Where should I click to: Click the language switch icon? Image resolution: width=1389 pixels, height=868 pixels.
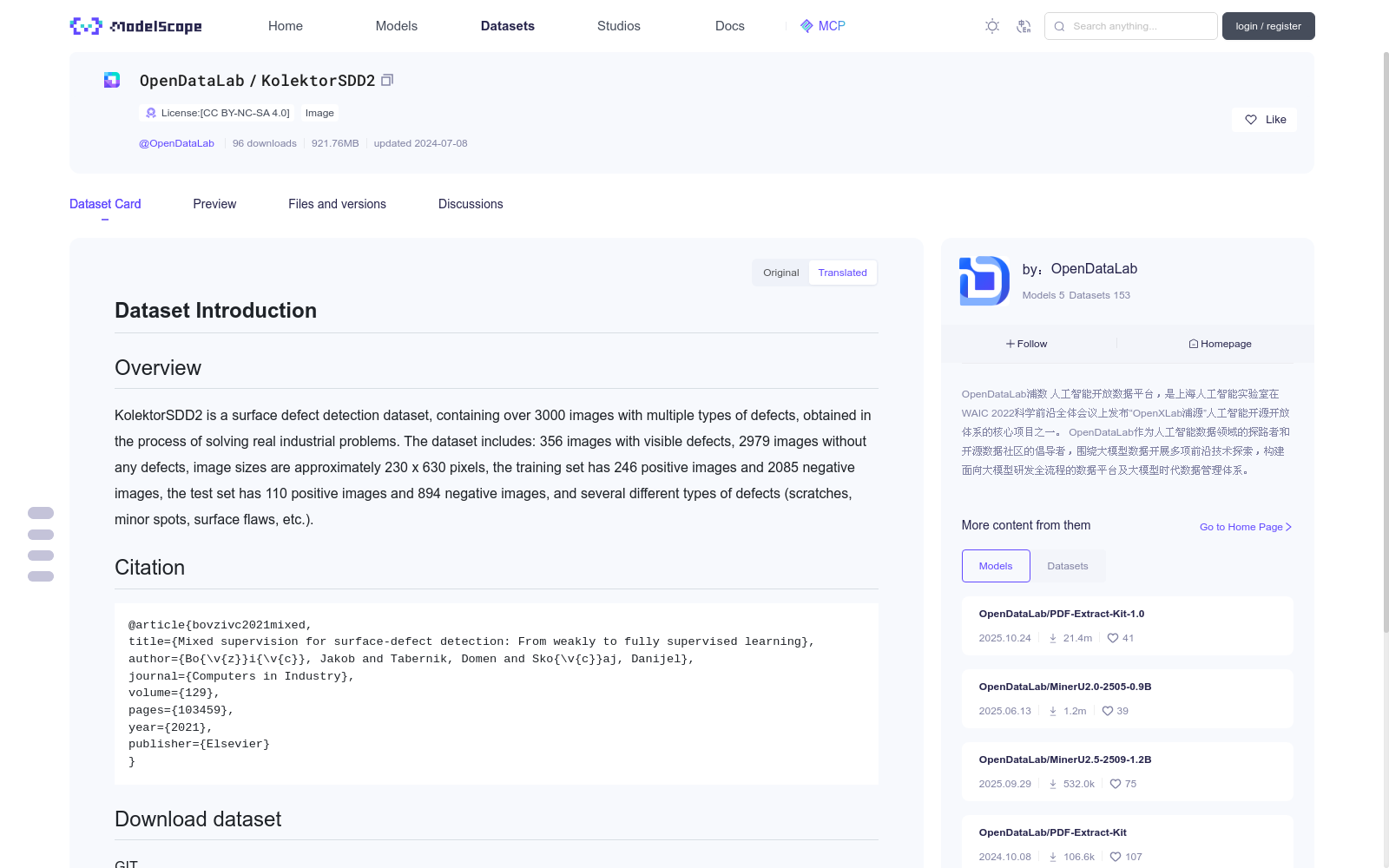[1024, 26]
